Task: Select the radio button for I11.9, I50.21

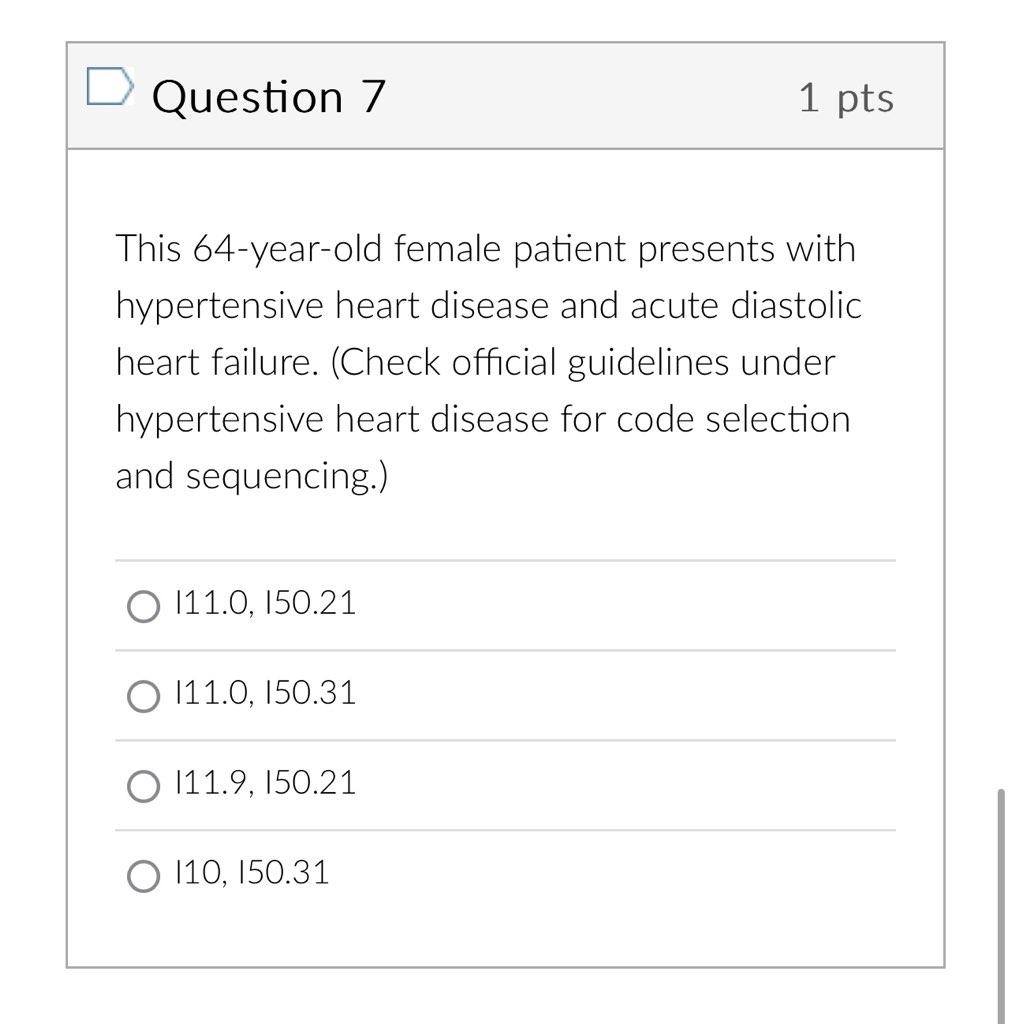Action: [x=144, y=786]
